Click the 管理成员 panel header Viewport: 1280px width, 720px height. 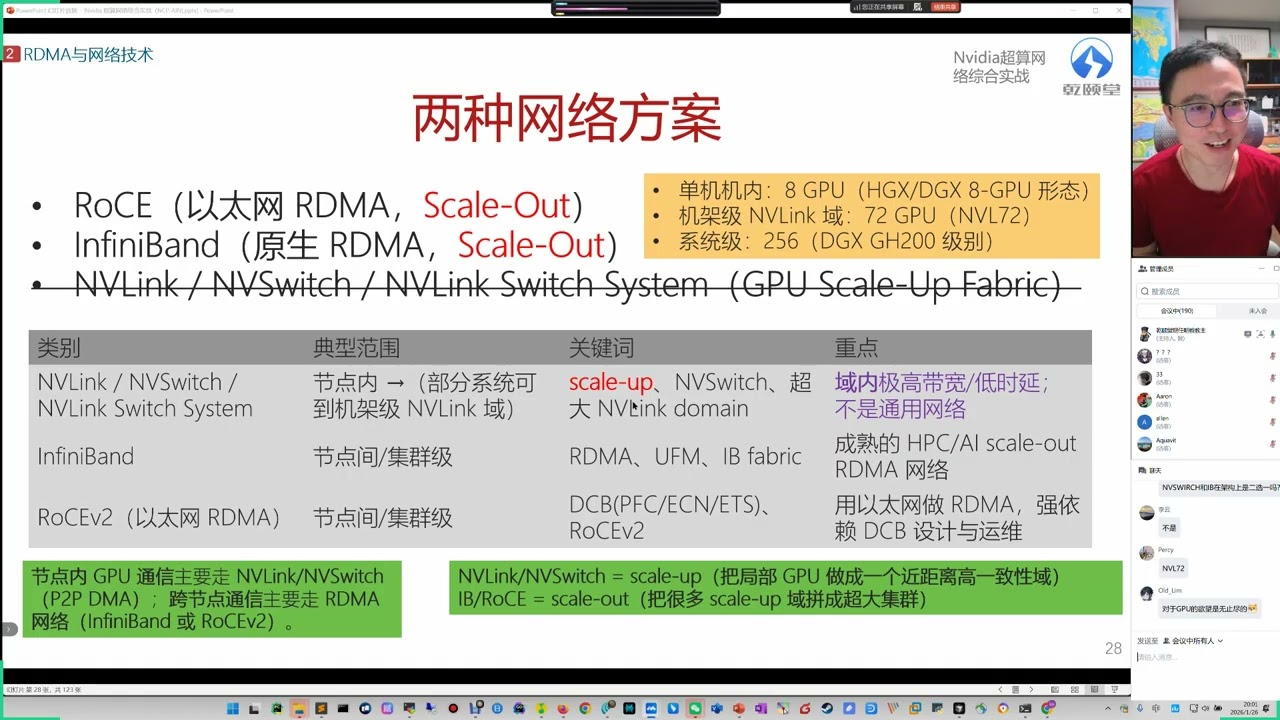pyautogui.click(x=1156, y=270)
